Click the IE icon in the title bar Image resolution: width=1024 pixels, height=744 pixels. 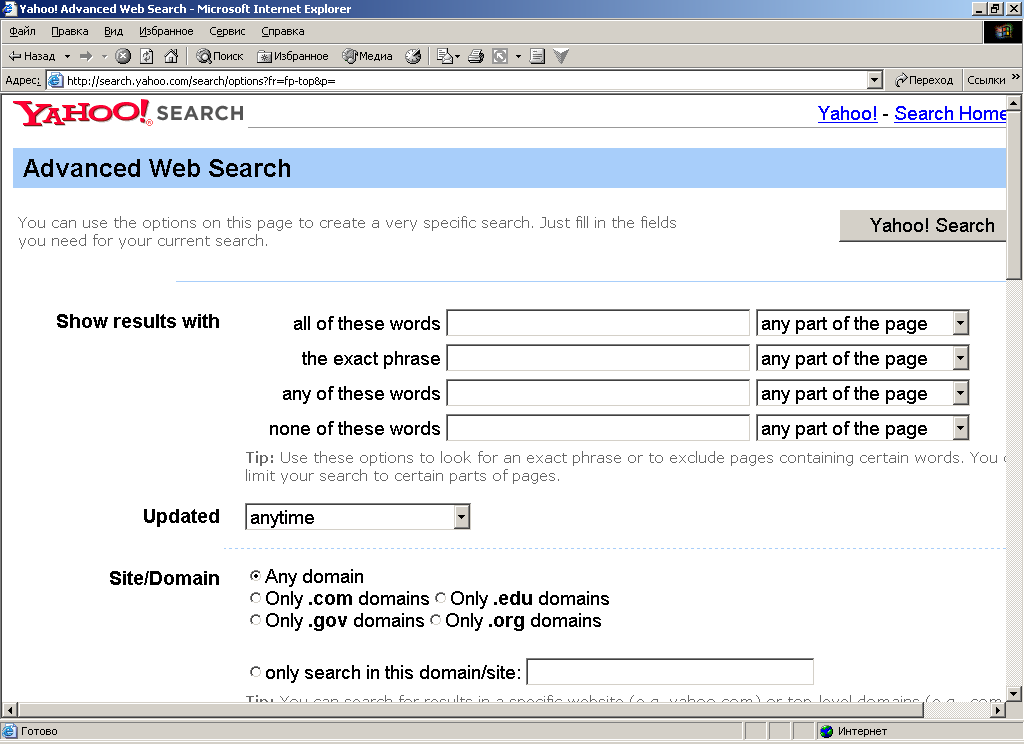9,8
